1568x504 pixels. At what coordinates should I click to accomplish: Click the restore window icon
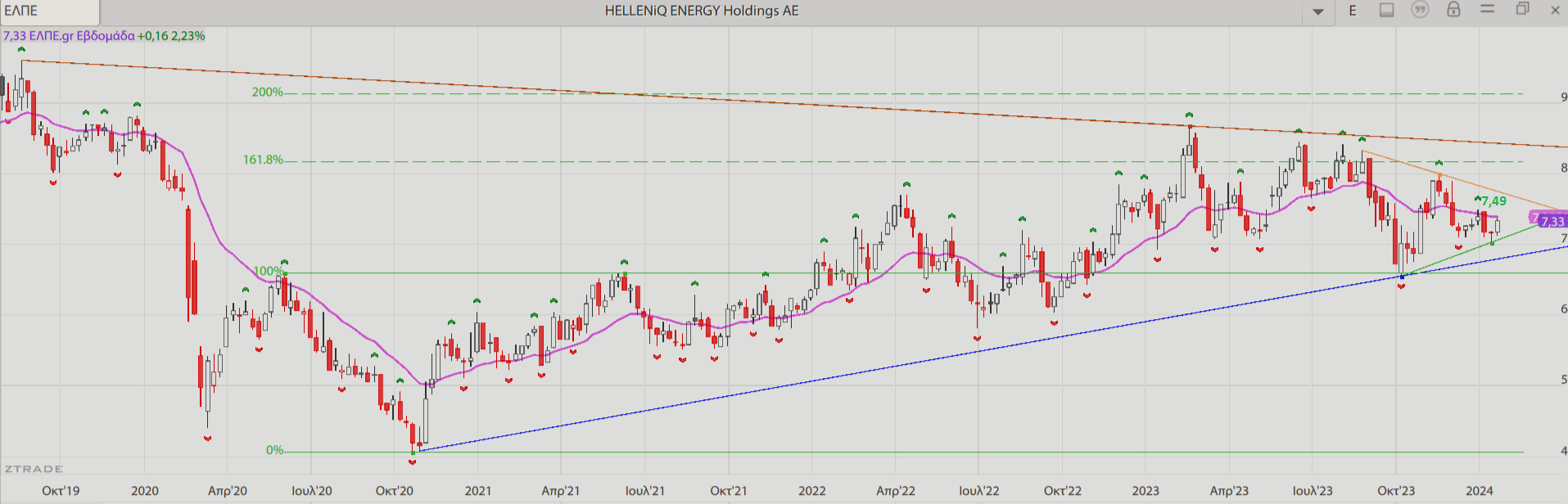1522,9
